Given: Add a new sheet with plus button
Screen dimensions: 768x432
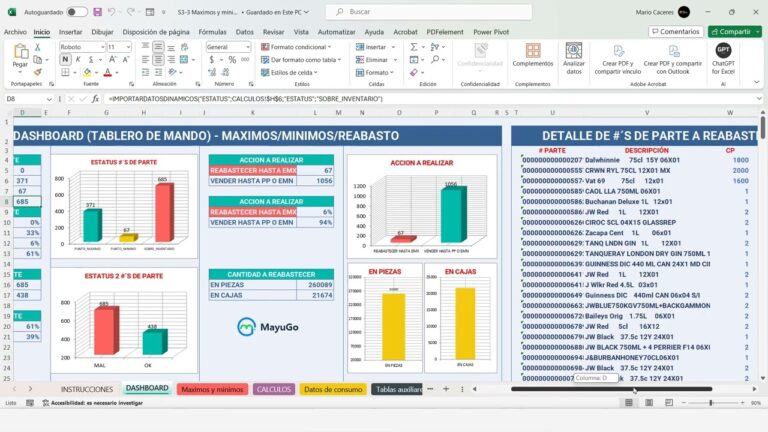Looking at the screenshot, I should pos(446,389).
